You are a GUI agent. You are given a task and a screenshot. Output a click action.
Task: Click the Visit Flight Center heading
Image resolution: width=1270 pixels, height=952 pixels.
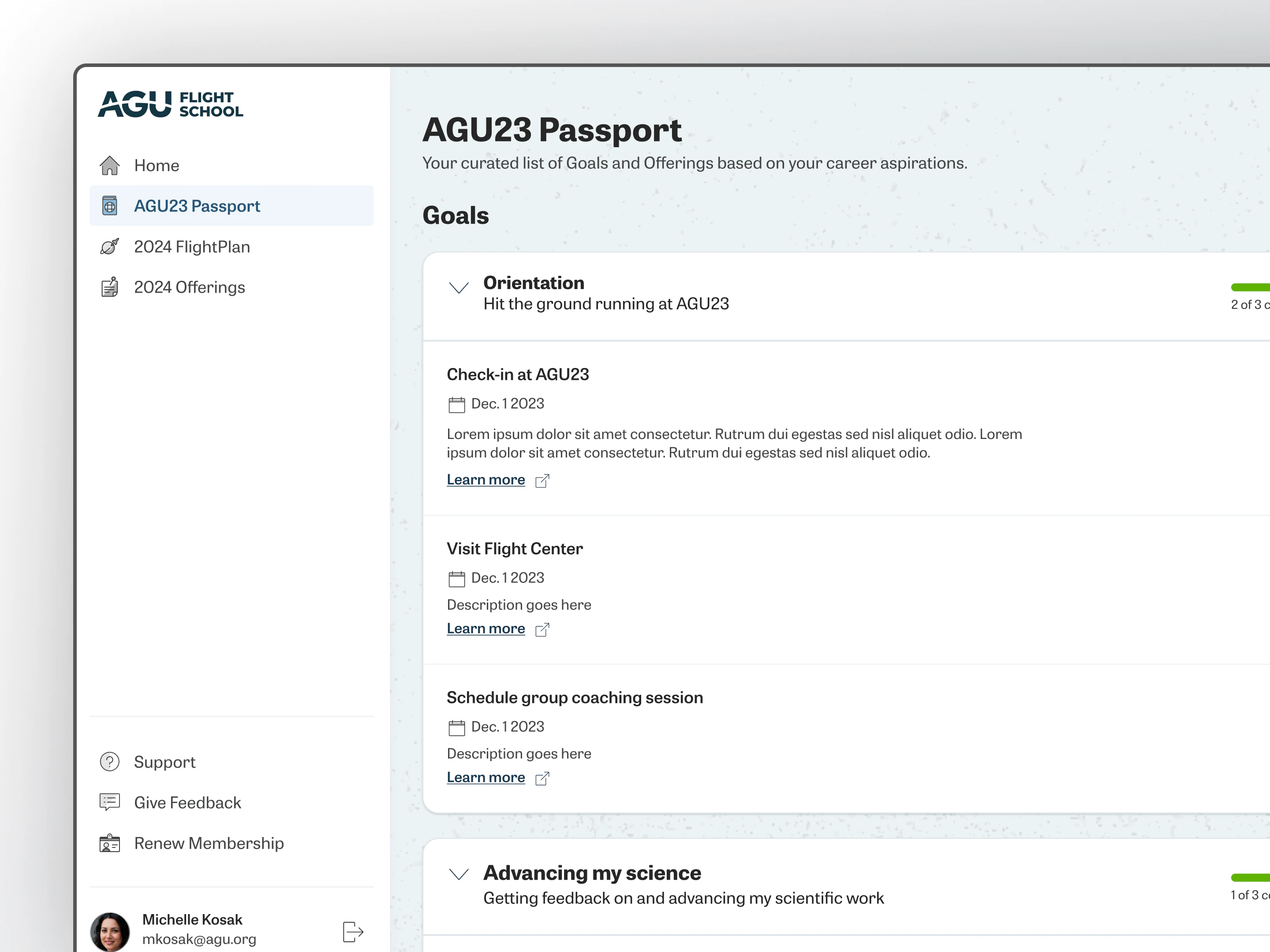515,549
